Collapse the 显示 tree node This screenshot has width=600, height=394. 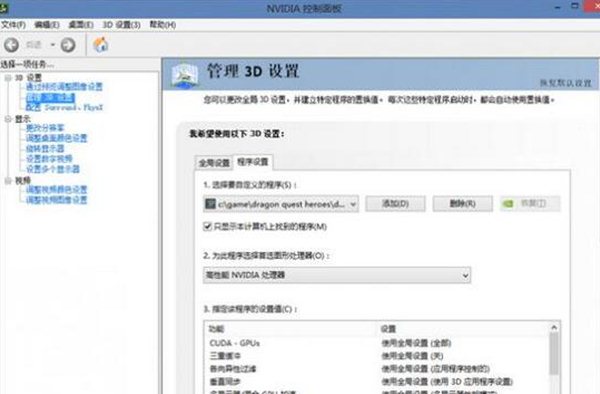click(x=8, y=119)
